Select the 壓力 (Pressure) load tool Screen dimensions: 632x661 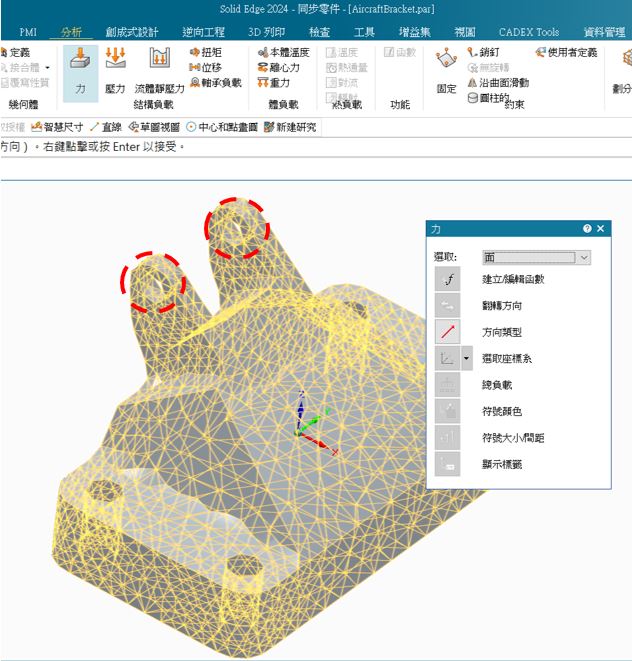click(115, 71)
